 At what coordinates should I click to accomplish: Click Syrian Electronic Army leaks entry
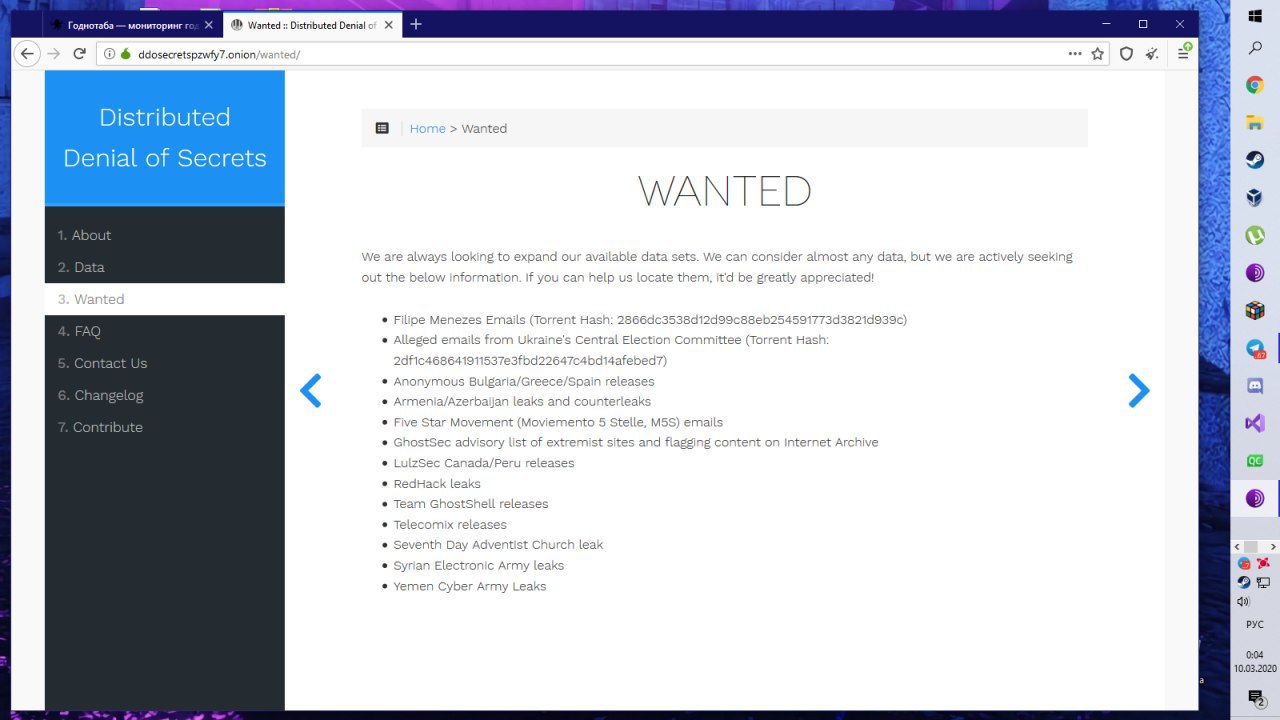point(479,565)
